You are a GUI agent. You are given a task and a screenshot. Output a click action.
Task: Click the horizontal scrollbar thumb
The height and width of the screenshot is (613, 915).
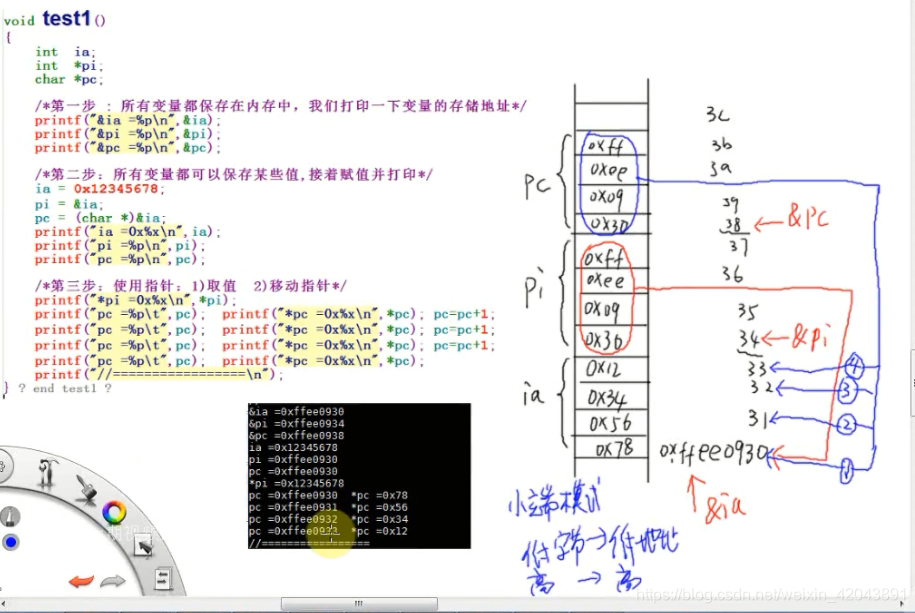(359, 604)
